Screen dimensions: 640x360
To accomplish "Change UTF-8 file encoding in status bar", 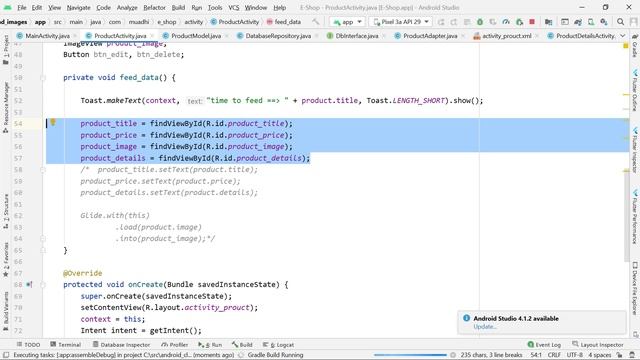I will coord(575,355).
